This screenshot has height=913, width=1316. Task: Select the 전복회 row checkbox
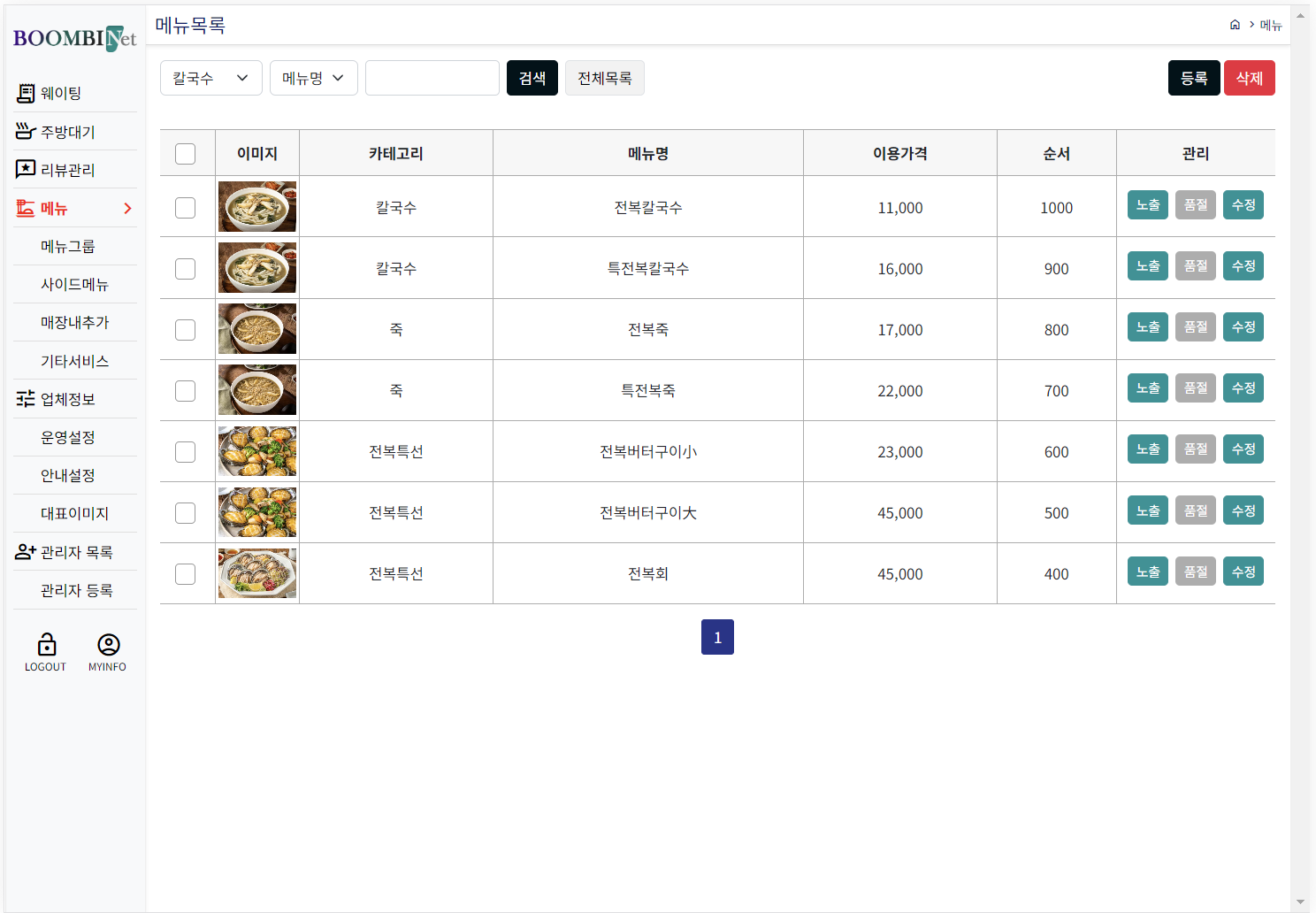tap(185, 574)
